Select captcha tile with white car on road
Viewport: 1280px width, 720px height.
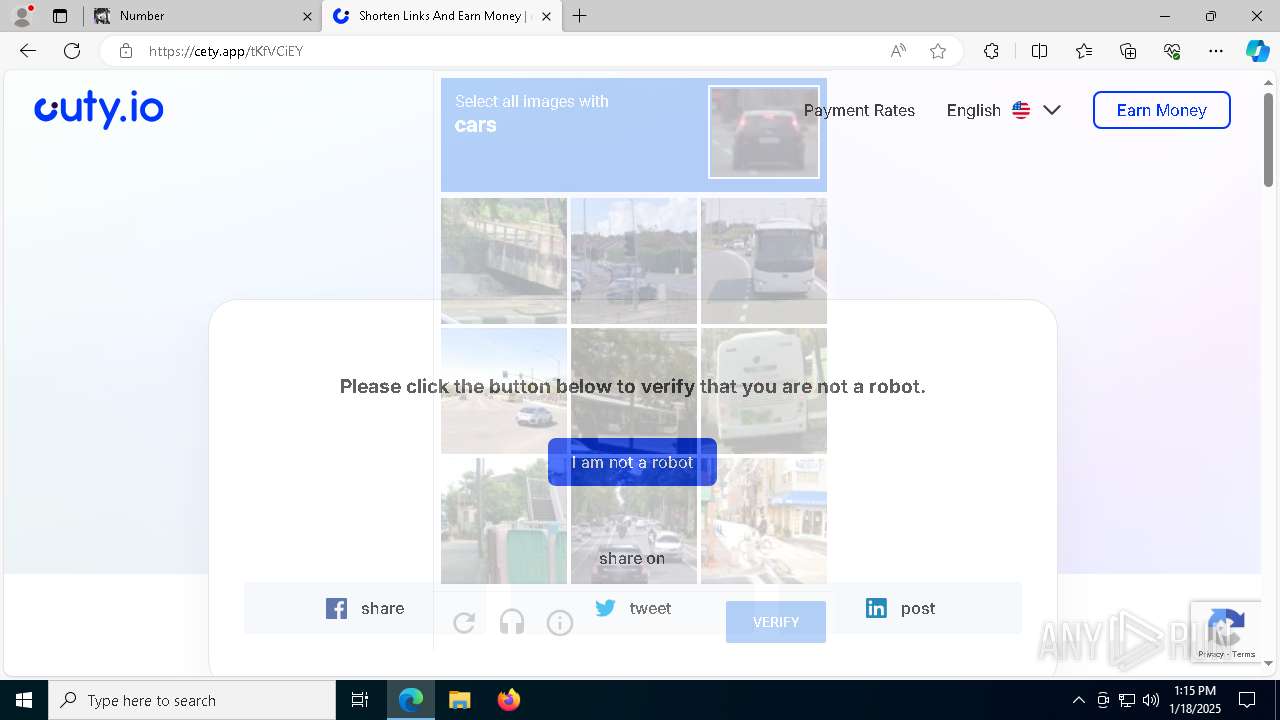pyautogui.click(x=504, y=391)
